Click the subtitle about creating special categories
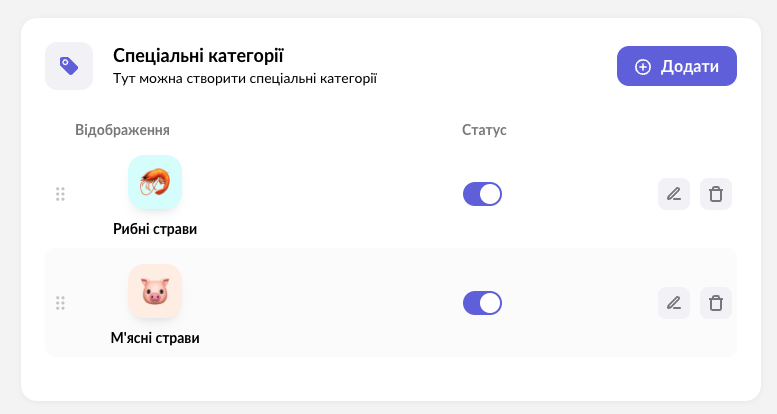The image size is (777, 414). [x=245, y=77]
